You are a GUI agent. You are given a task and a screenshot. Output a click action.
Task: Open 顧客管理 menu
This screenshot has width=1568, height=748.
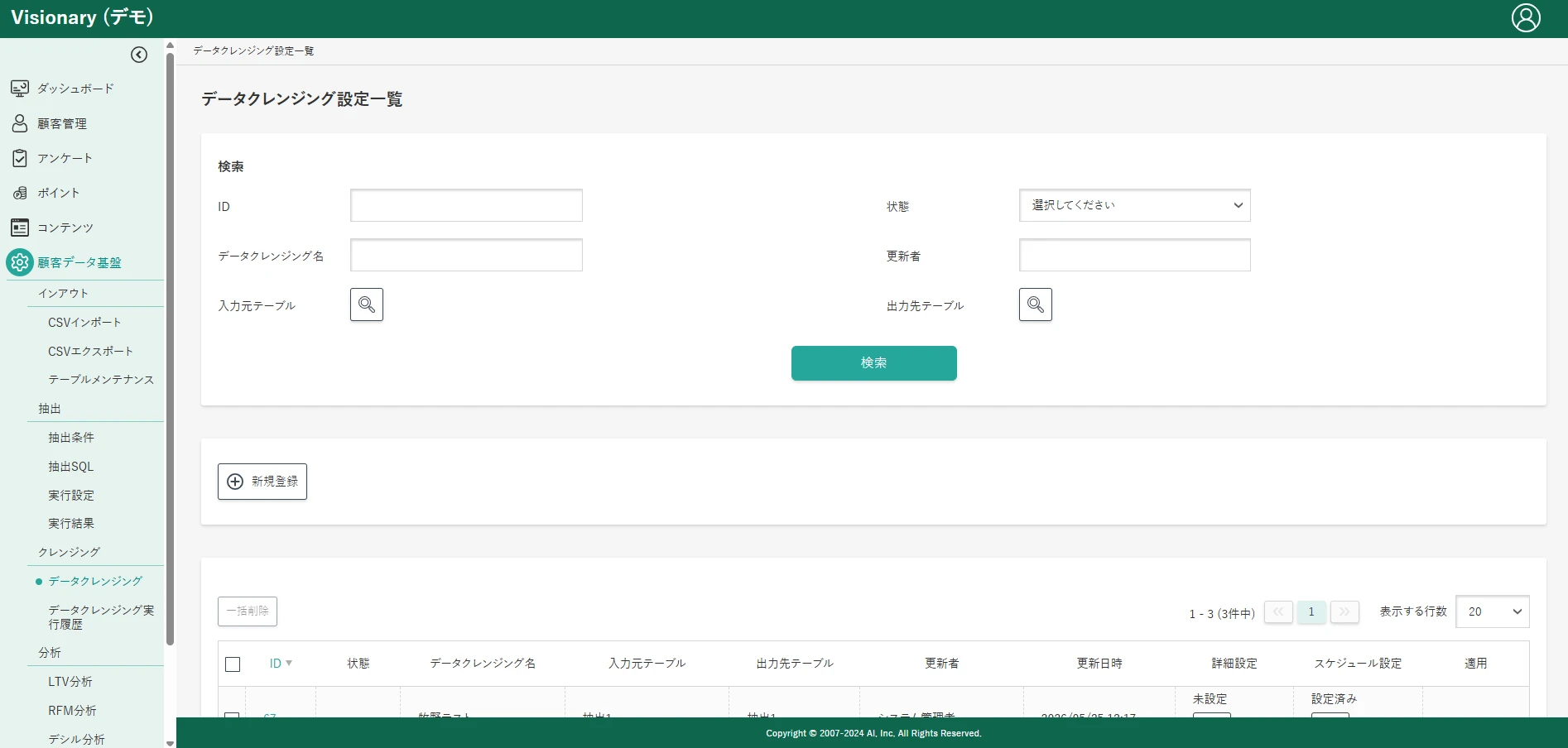coord(62,123)
